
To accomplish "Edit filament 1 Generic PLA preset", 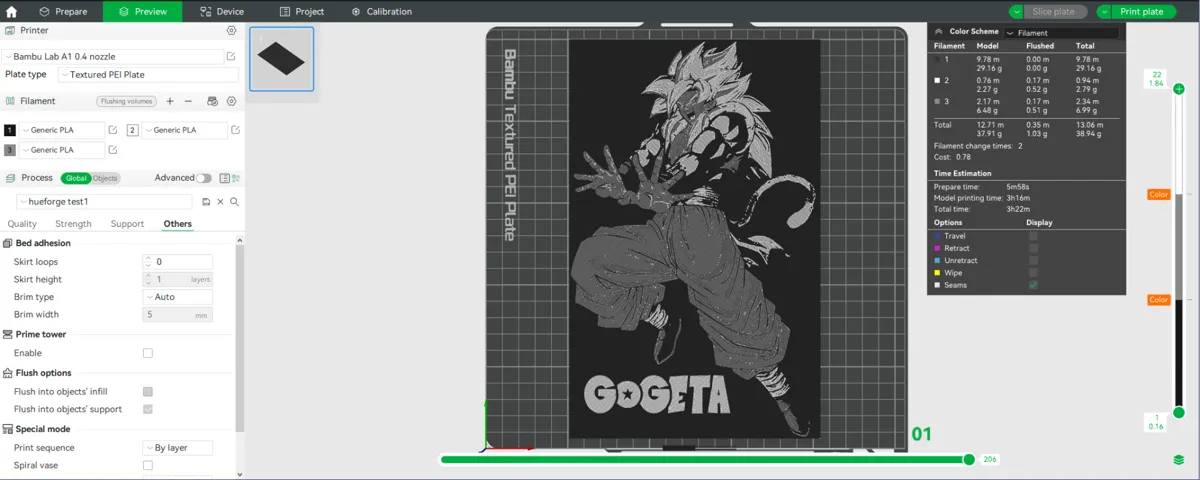I will (x=113, y=130).
